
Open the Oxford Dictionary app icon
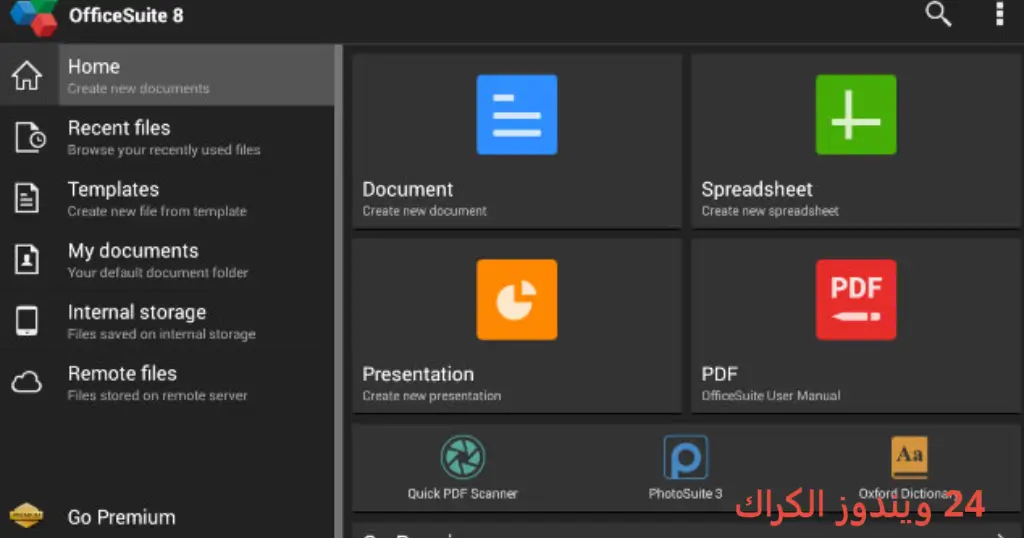tap(909, 457)
